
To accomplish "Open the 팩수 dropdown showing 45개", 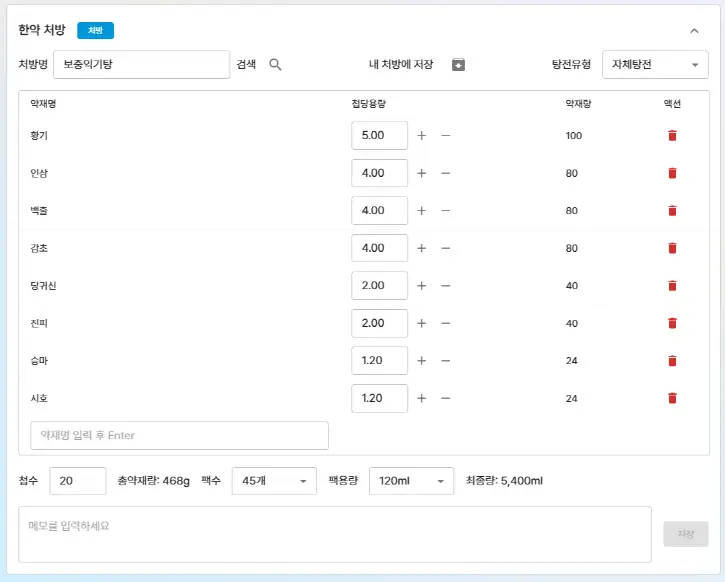I will click(274, 481).
